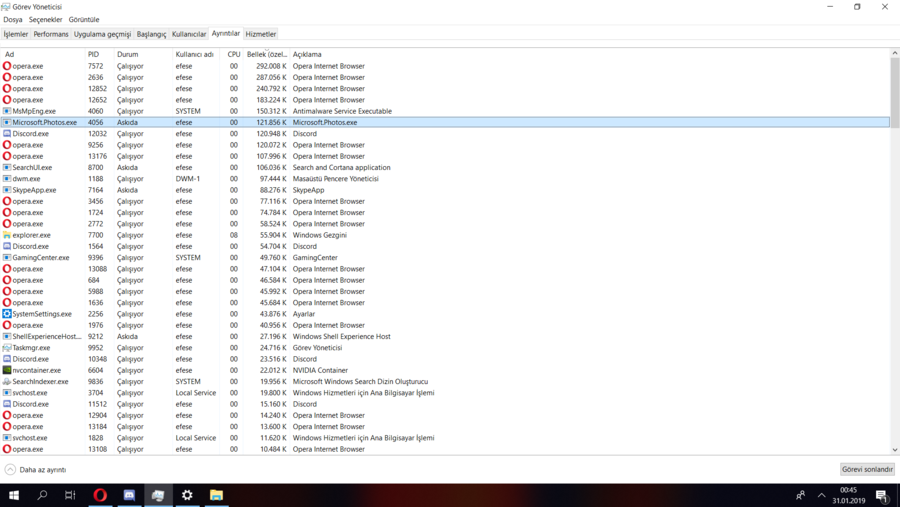
Task: Open notification center icon
Action: point(882,496)
